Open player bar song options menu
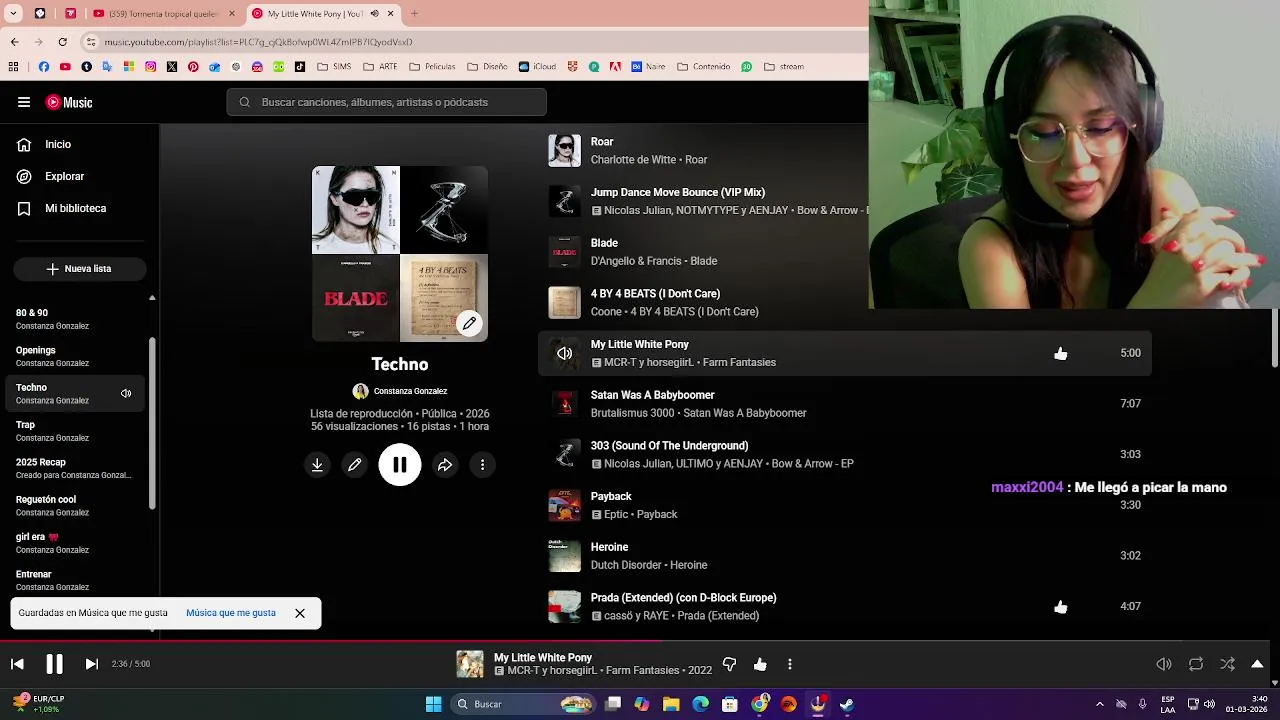1280x720 pixels. coord(790,664)
